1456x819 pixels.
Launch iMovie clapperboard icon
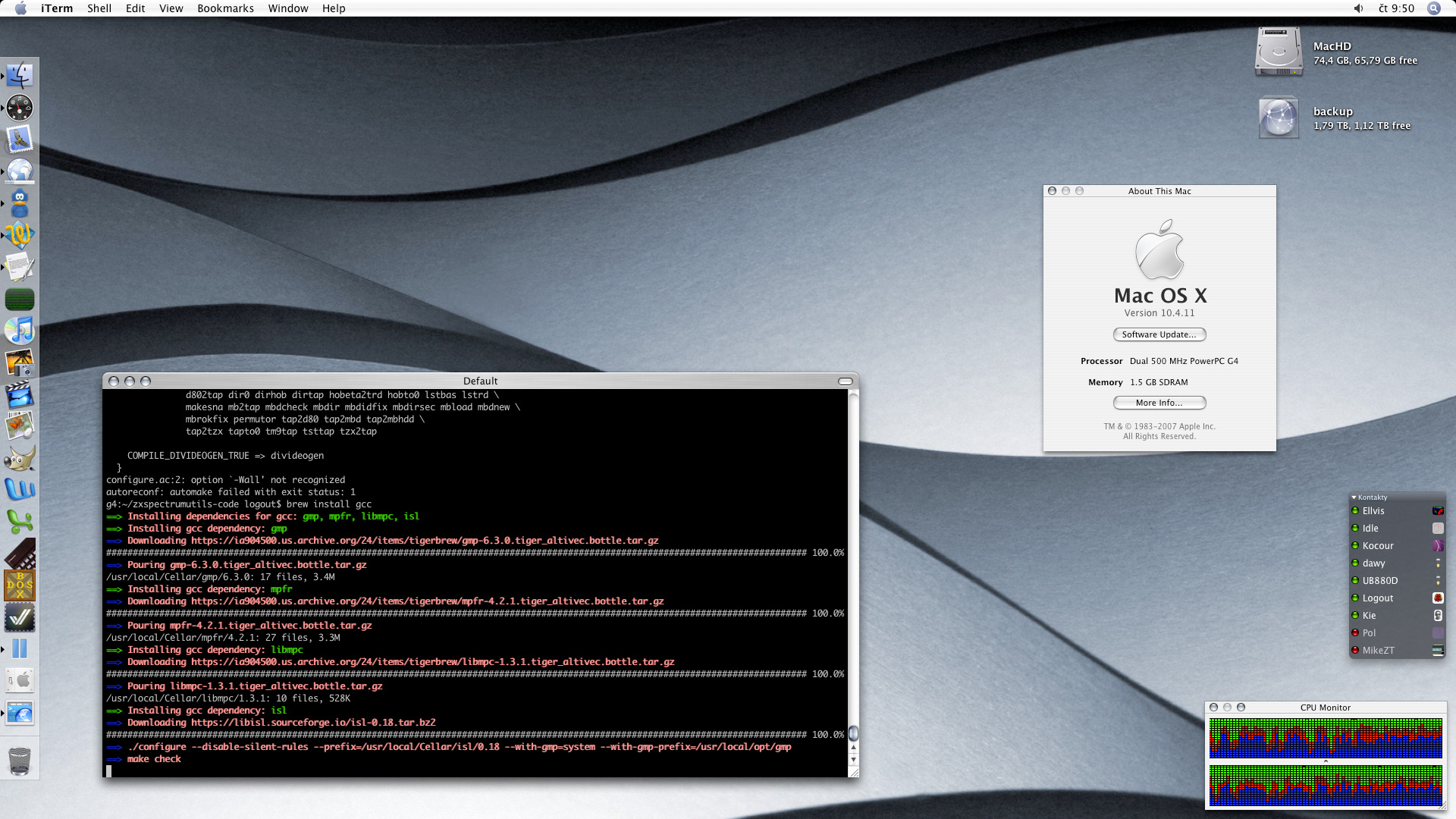click(x=20, y=395)
